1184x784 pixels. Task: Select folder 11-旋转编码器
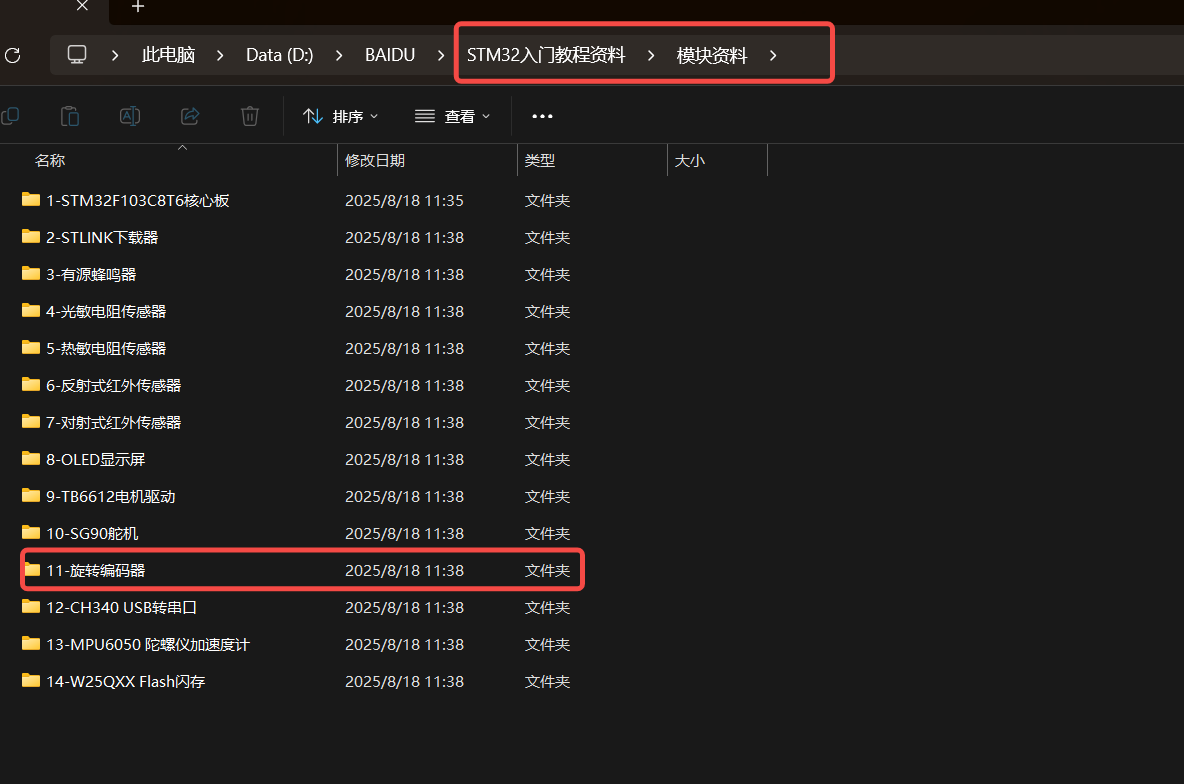[95, 570]
